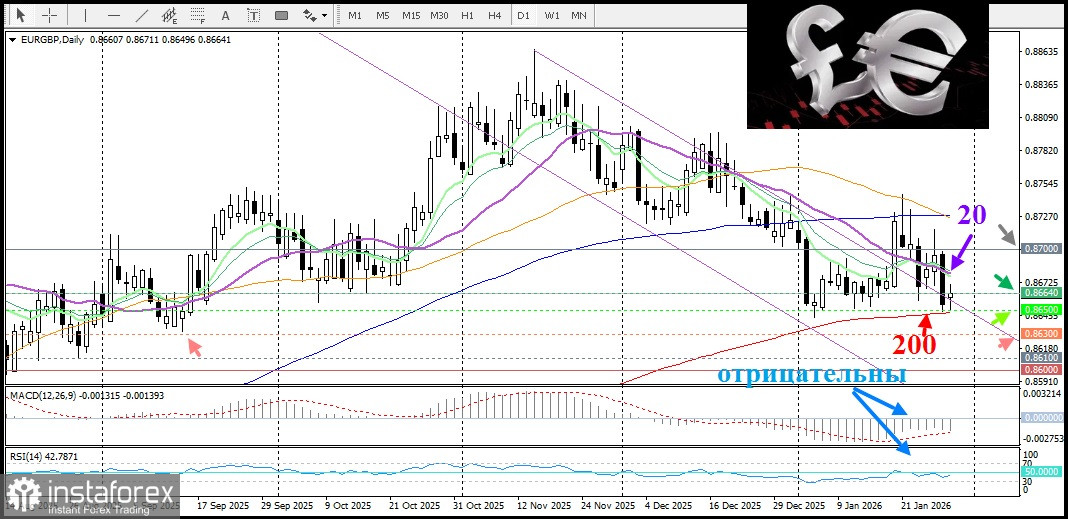Pick the Trendline drawing tool
The width and height of the screenshot is (1068, 519).
(142, 14)
